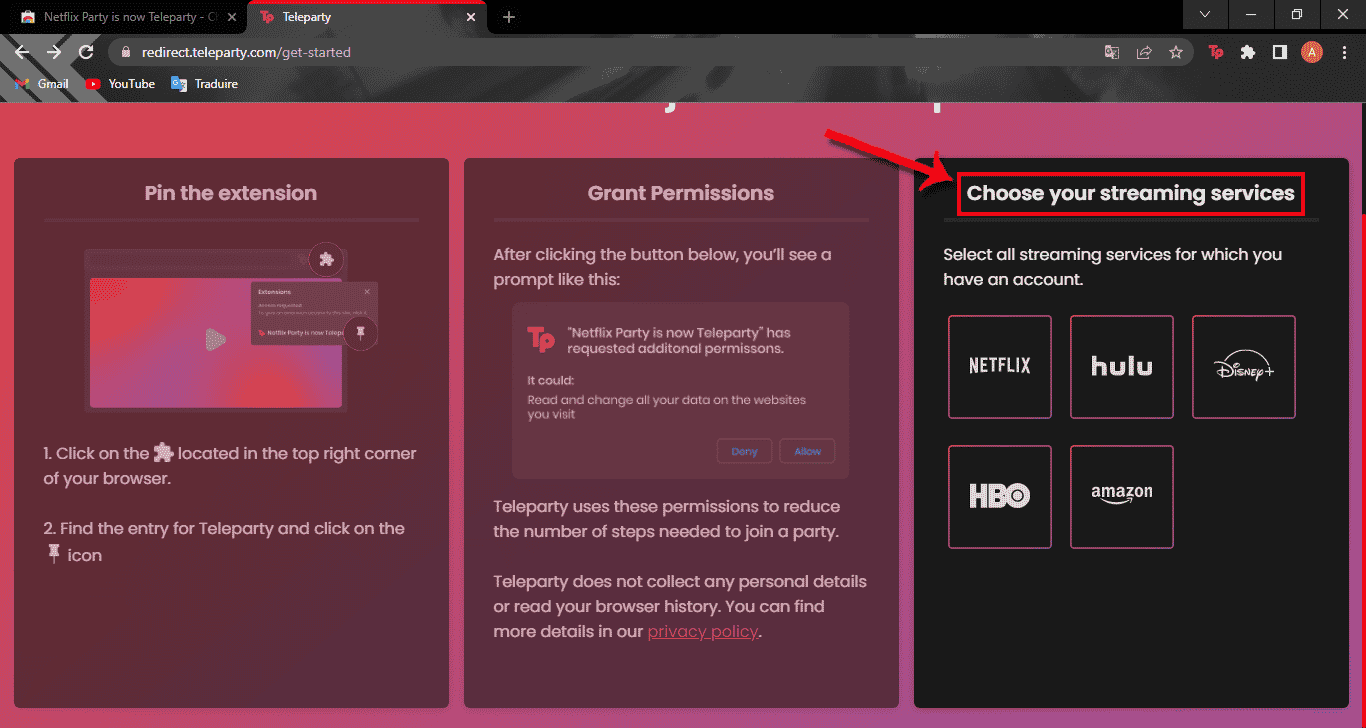Select the Disney+ streaming service tile
1366x728 pixels.
coord(1244,366)
